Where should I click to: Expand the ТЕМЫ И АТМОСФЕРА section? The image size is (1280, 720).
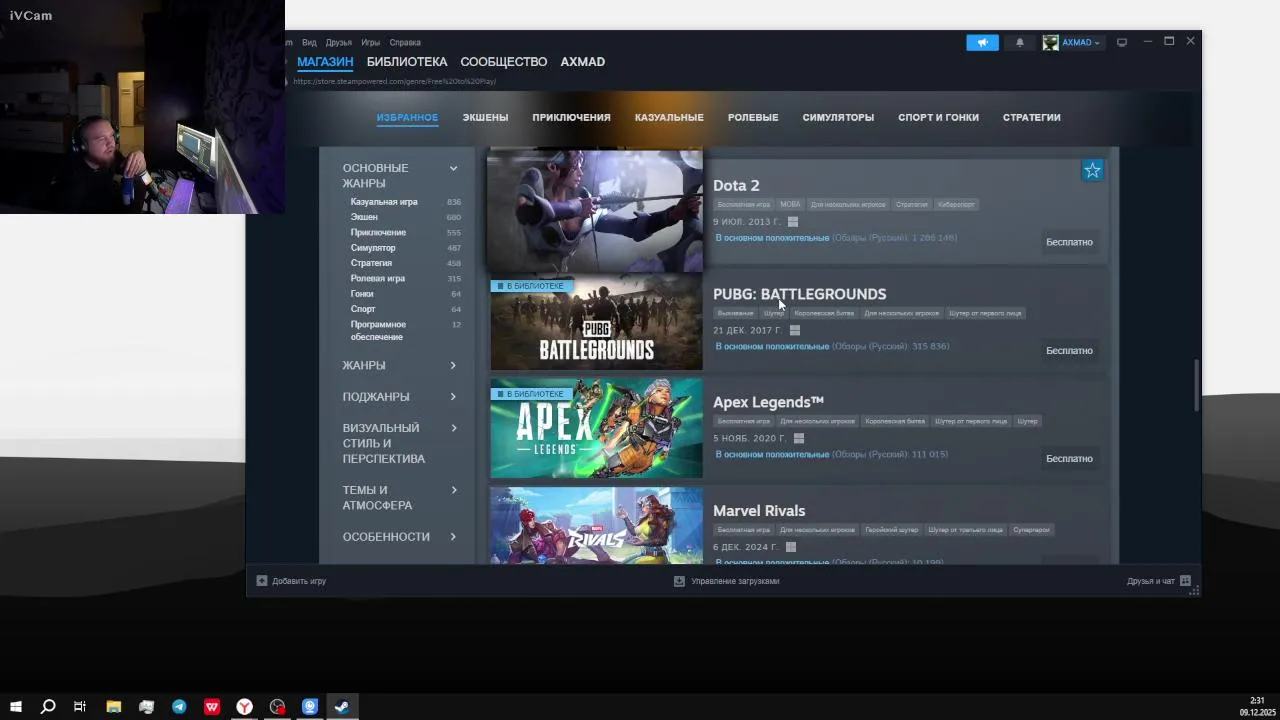(x=453, y=490)
